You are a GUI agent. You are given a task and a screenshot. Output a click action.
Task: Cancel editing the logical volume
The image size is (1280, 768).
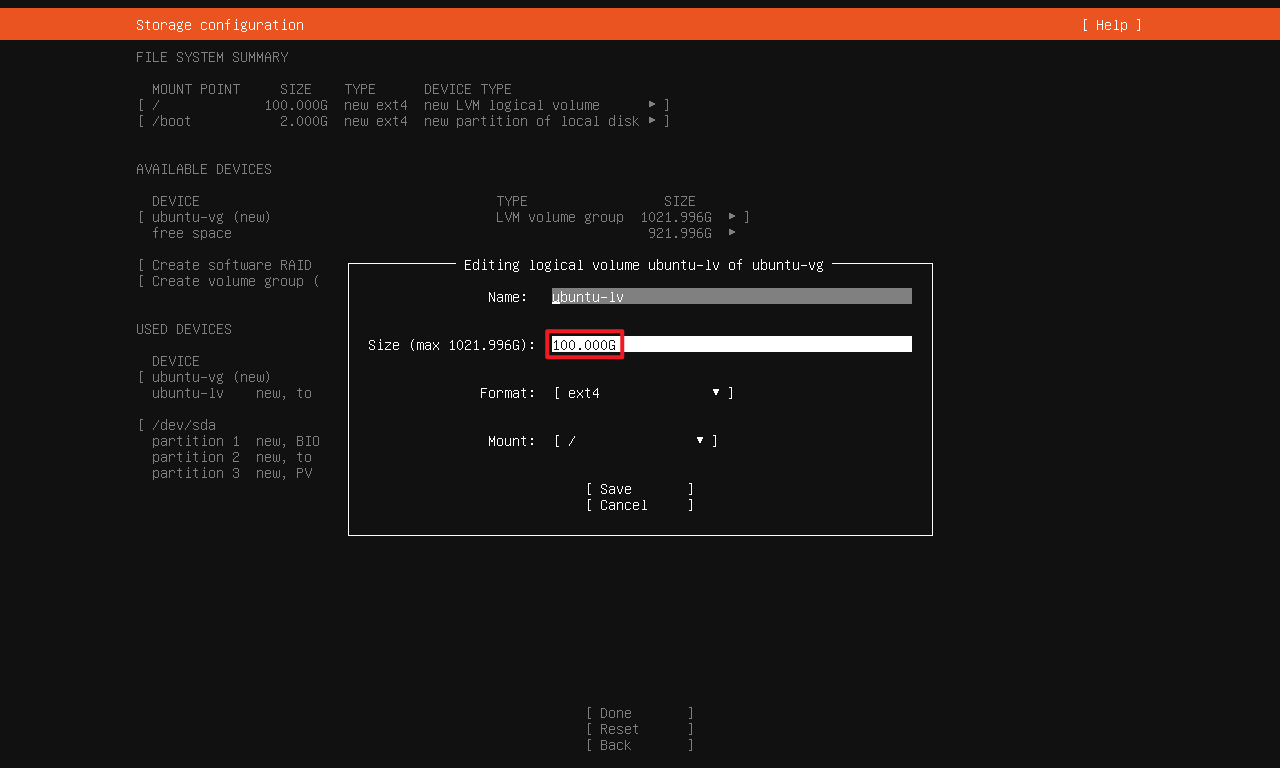(x=640, y=505)
